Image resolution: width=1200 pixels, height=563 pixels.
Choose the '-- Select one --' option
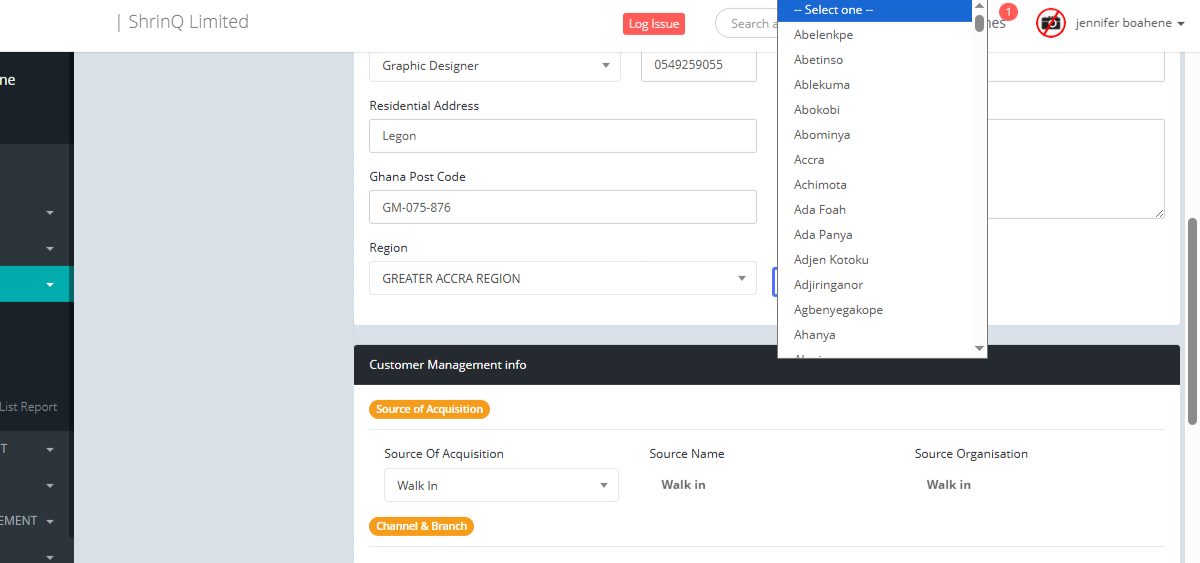point(834,10)
